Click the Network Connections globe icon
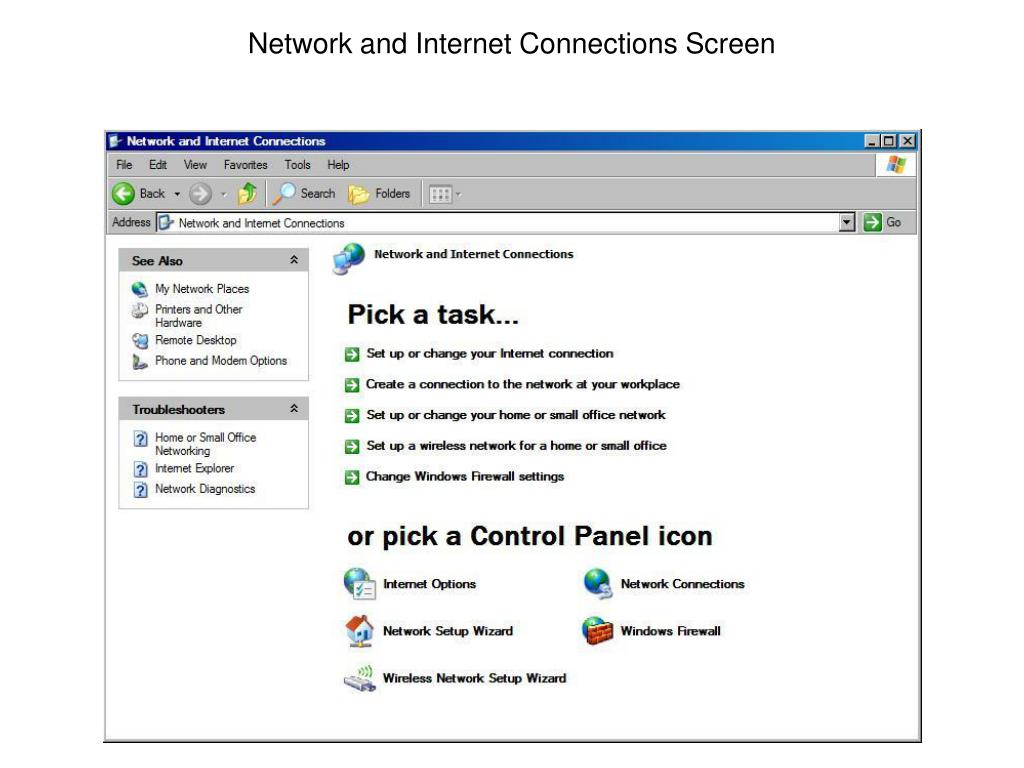The image size is (1024, 768). click(x=598, y=583)
